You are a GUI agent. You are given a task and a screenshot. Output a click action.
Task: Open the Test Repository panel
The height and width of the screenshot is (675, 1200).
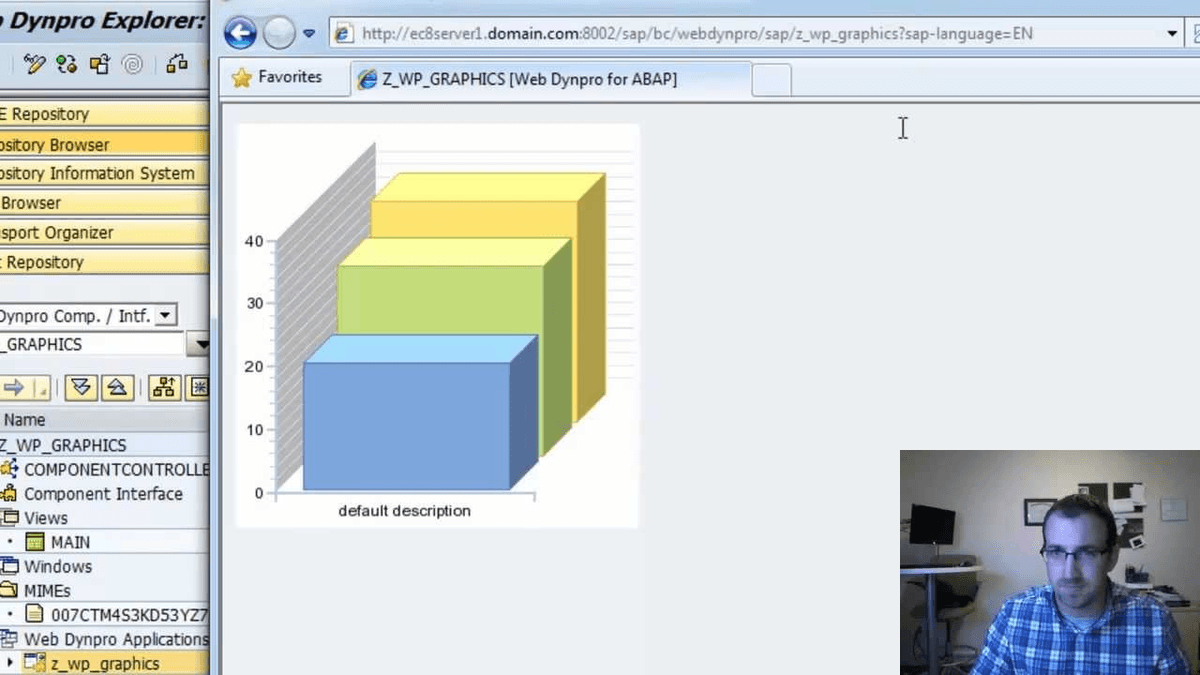pos(104,262)
